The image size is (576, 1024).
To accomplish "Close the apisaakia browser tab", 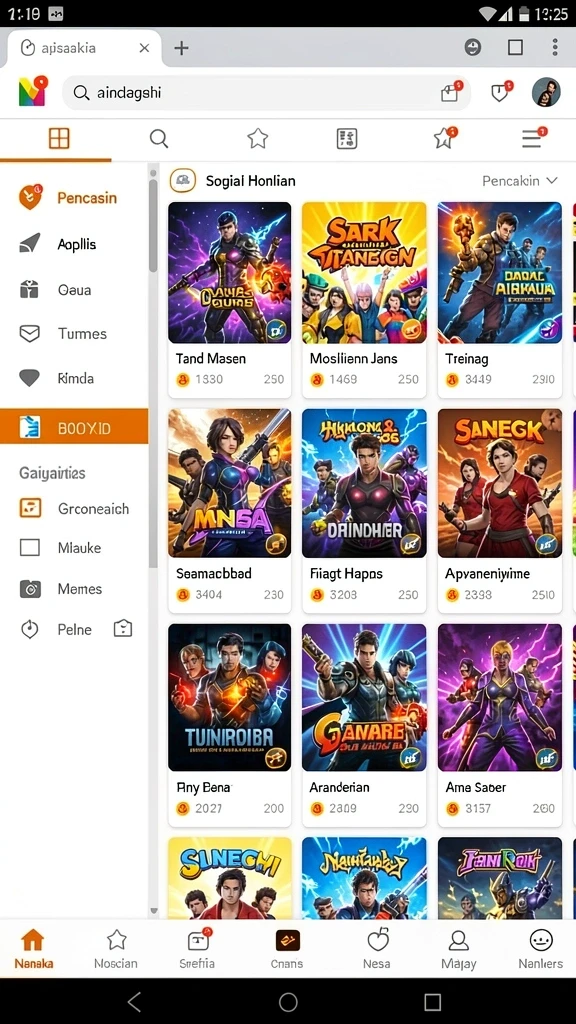I will pyautogui.click(x=144, y=48).
